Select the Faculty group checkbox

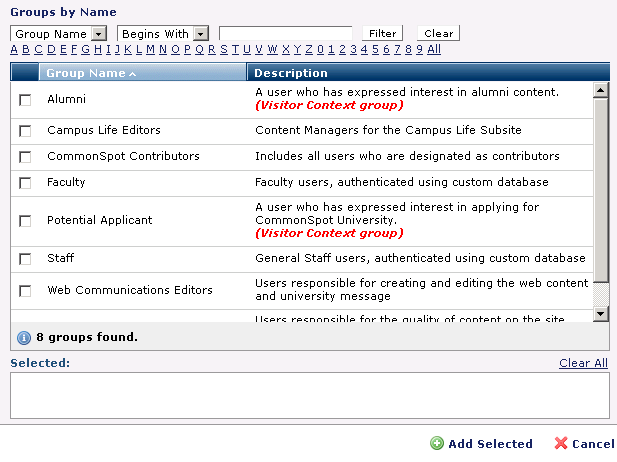pos(26,183)
